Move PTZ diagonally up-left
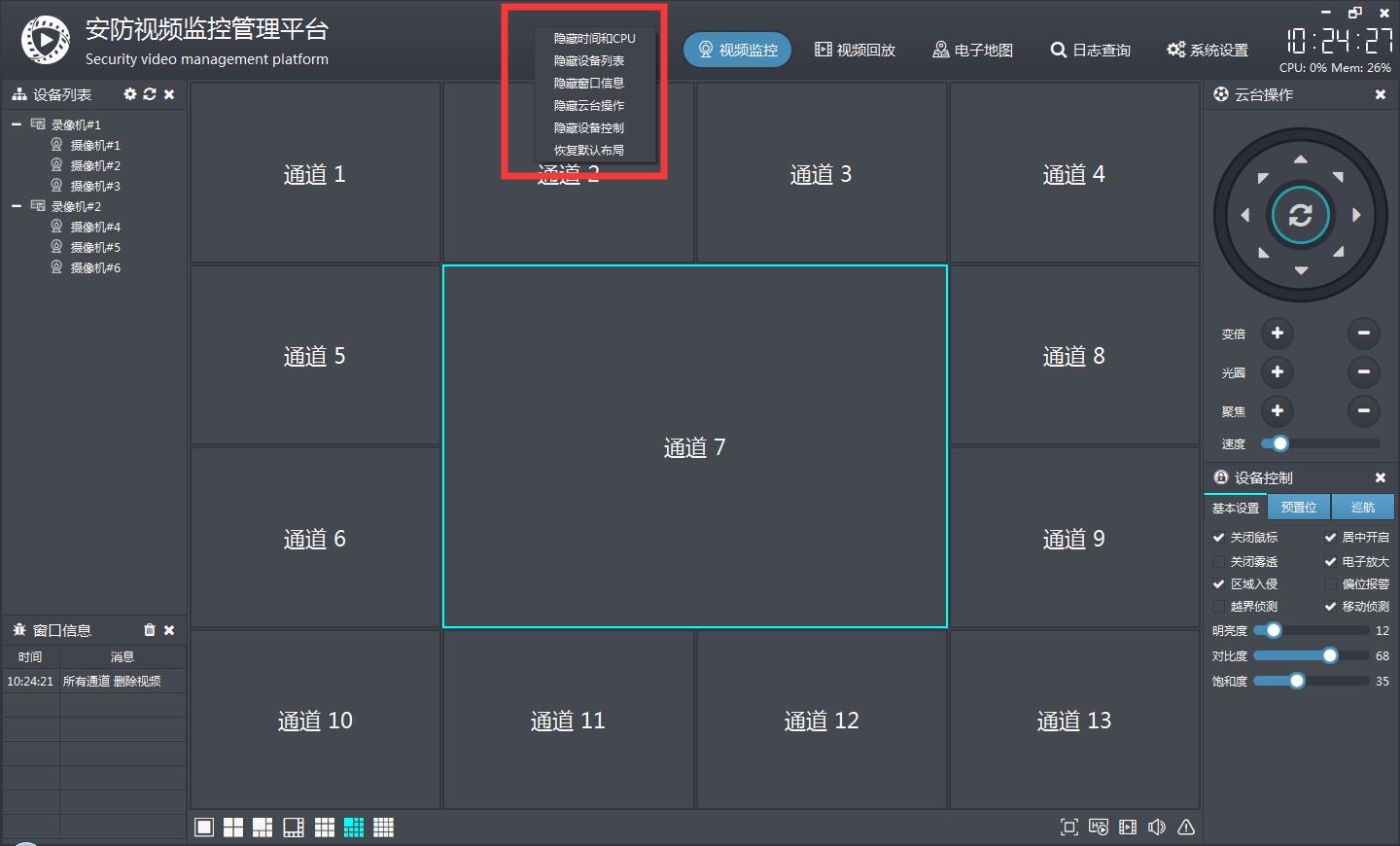1400x846 pixels. click(1263, 178)
